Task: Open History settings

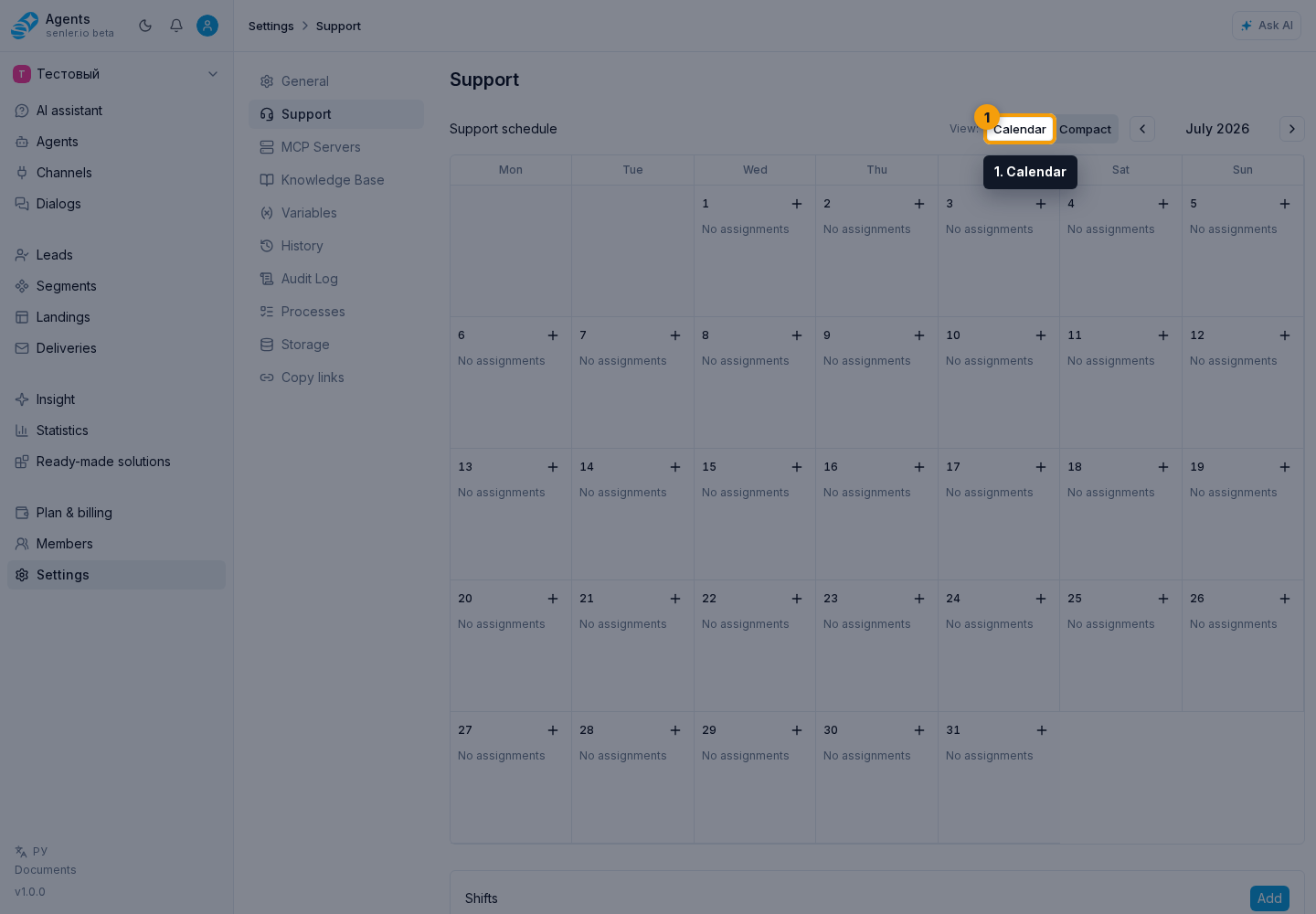Action: (x=336, y=246)
